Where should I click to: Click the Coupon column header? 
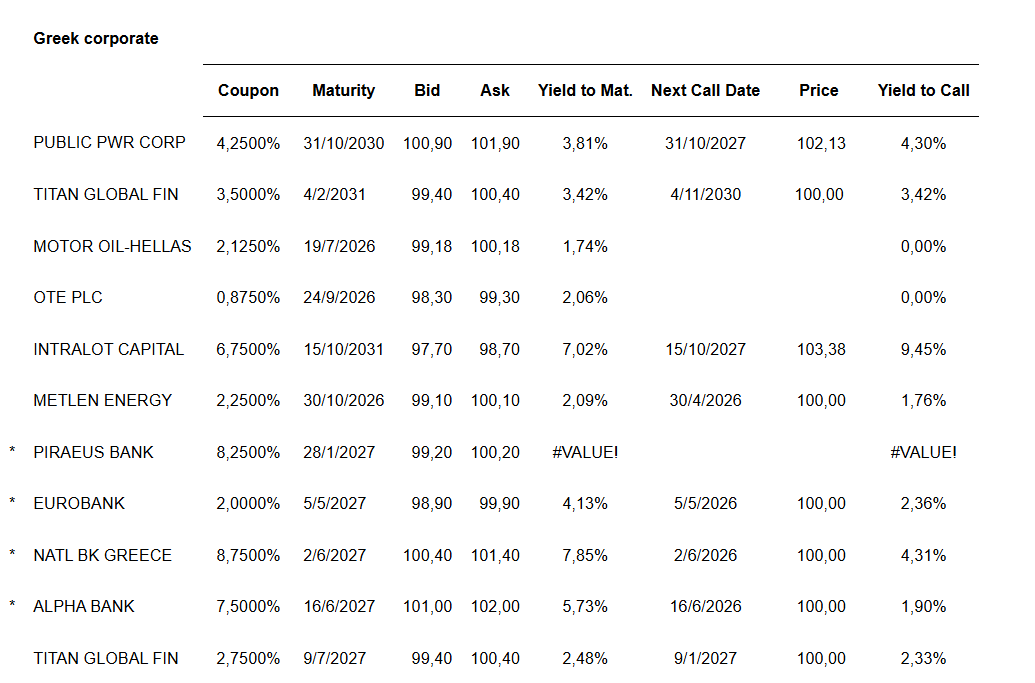[x=248, y=90]
